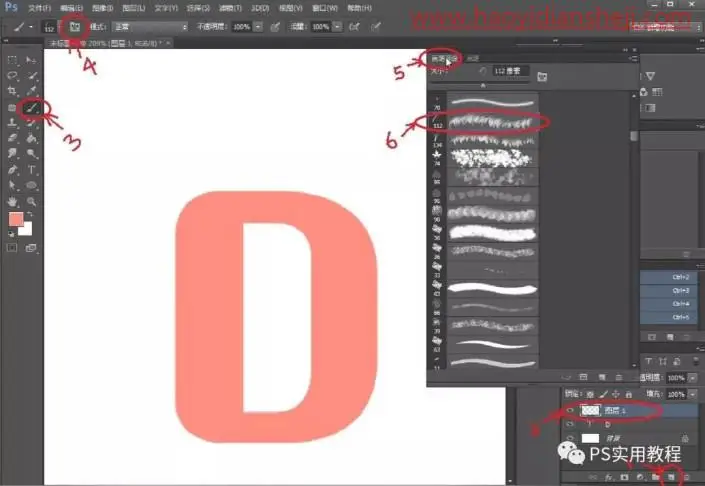Select the 134 brush preset stroke
Screen dimensions: 705x486
[x=493, y=141]
